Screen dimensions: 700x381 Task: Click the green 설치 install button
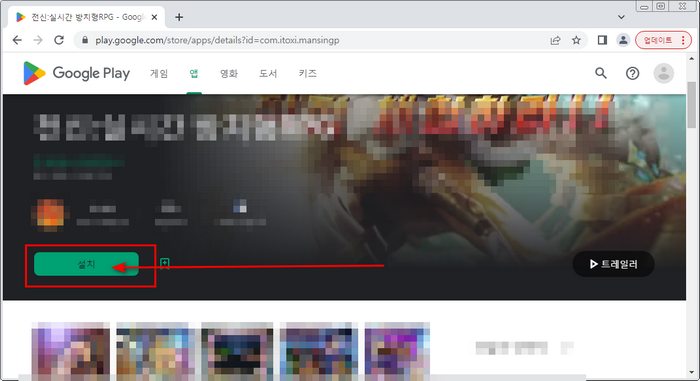click(86, 264)
